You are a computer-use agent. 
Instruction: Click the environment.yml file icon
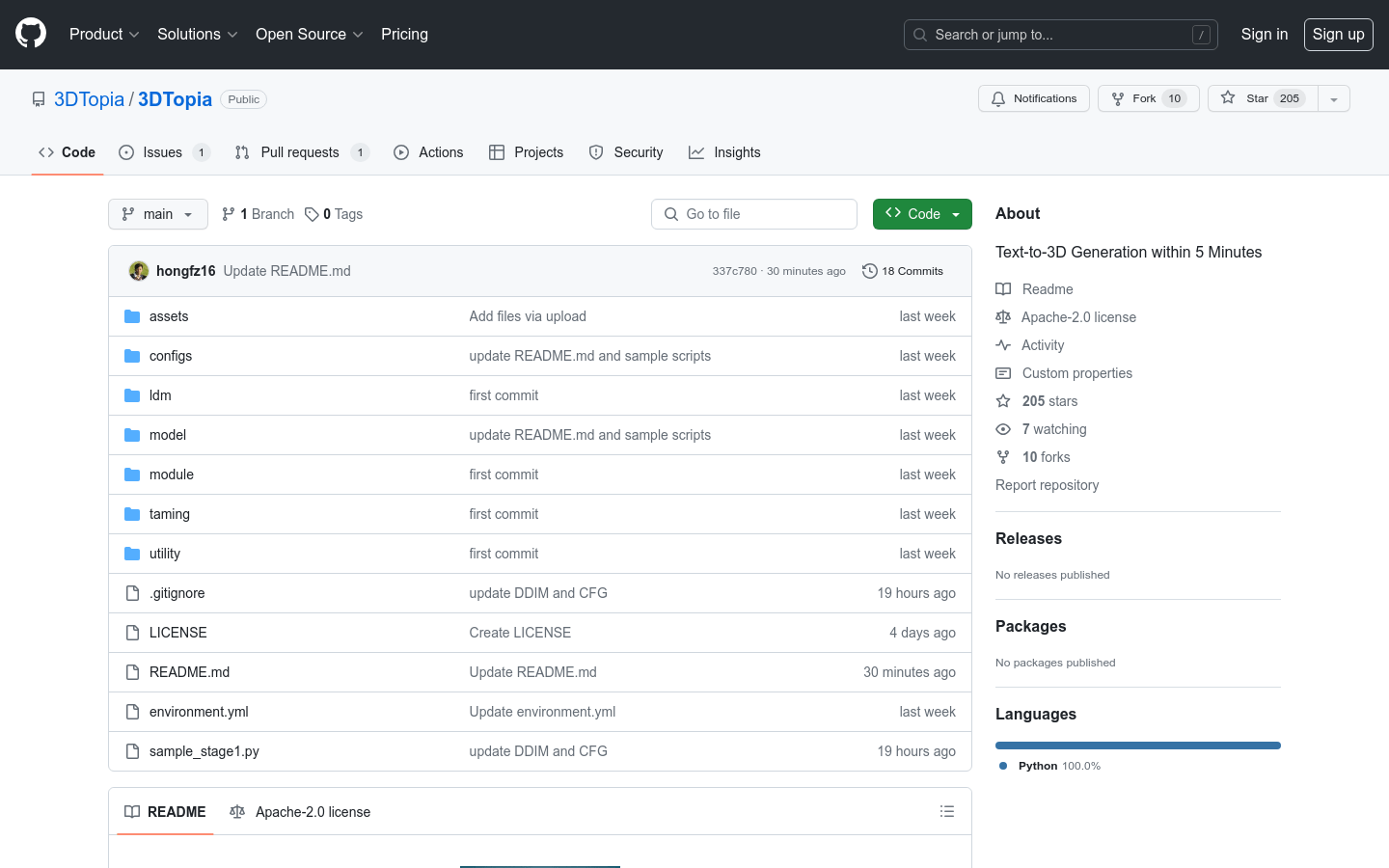132,712
